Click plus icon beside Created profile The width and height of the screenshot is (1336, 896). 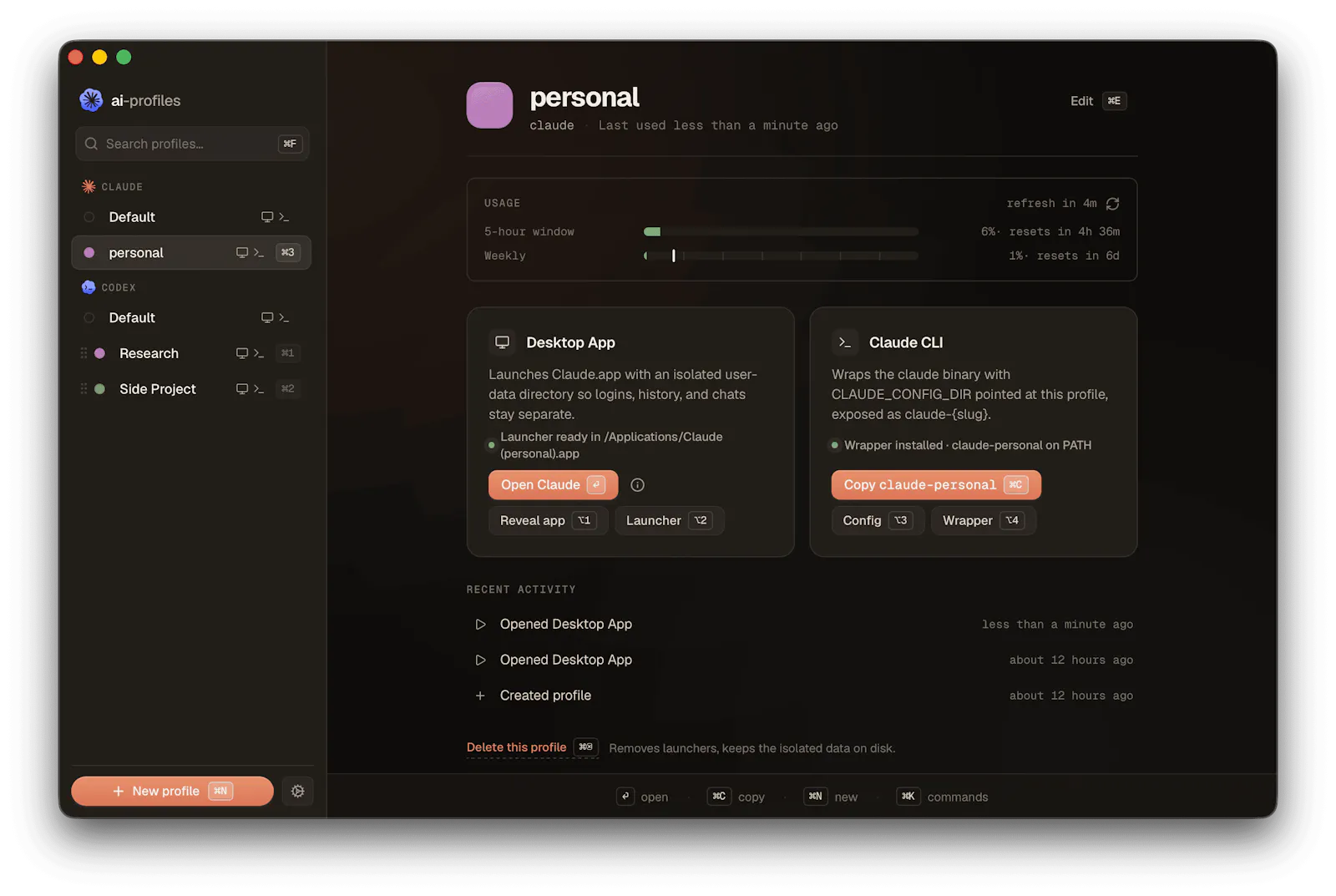tap(480, 696)
